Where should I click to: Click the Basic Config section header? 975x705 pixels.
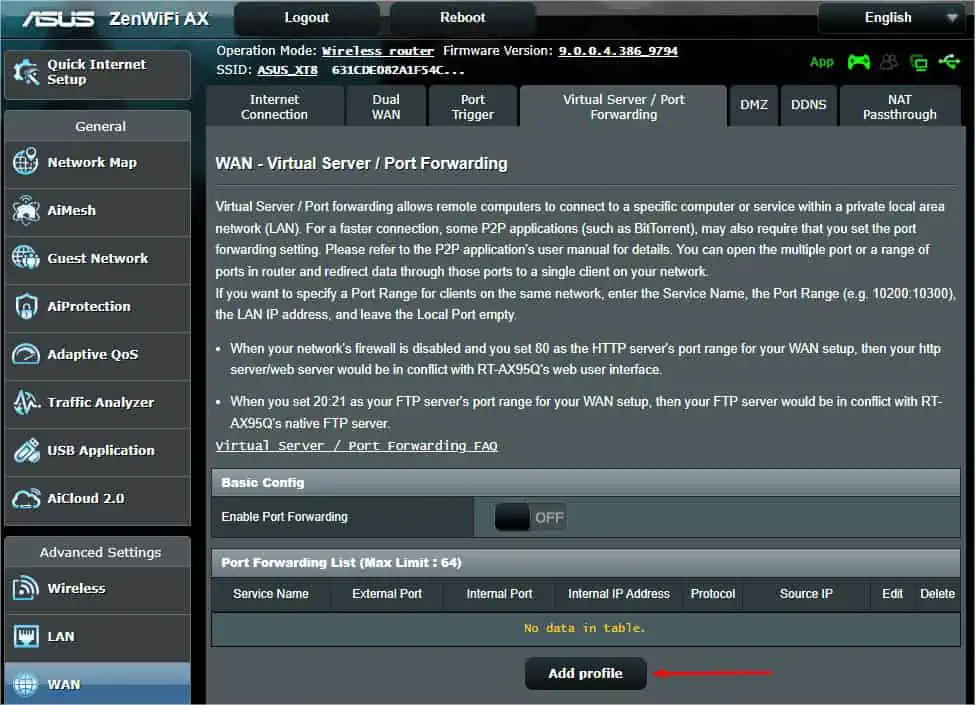click(586, 482)
